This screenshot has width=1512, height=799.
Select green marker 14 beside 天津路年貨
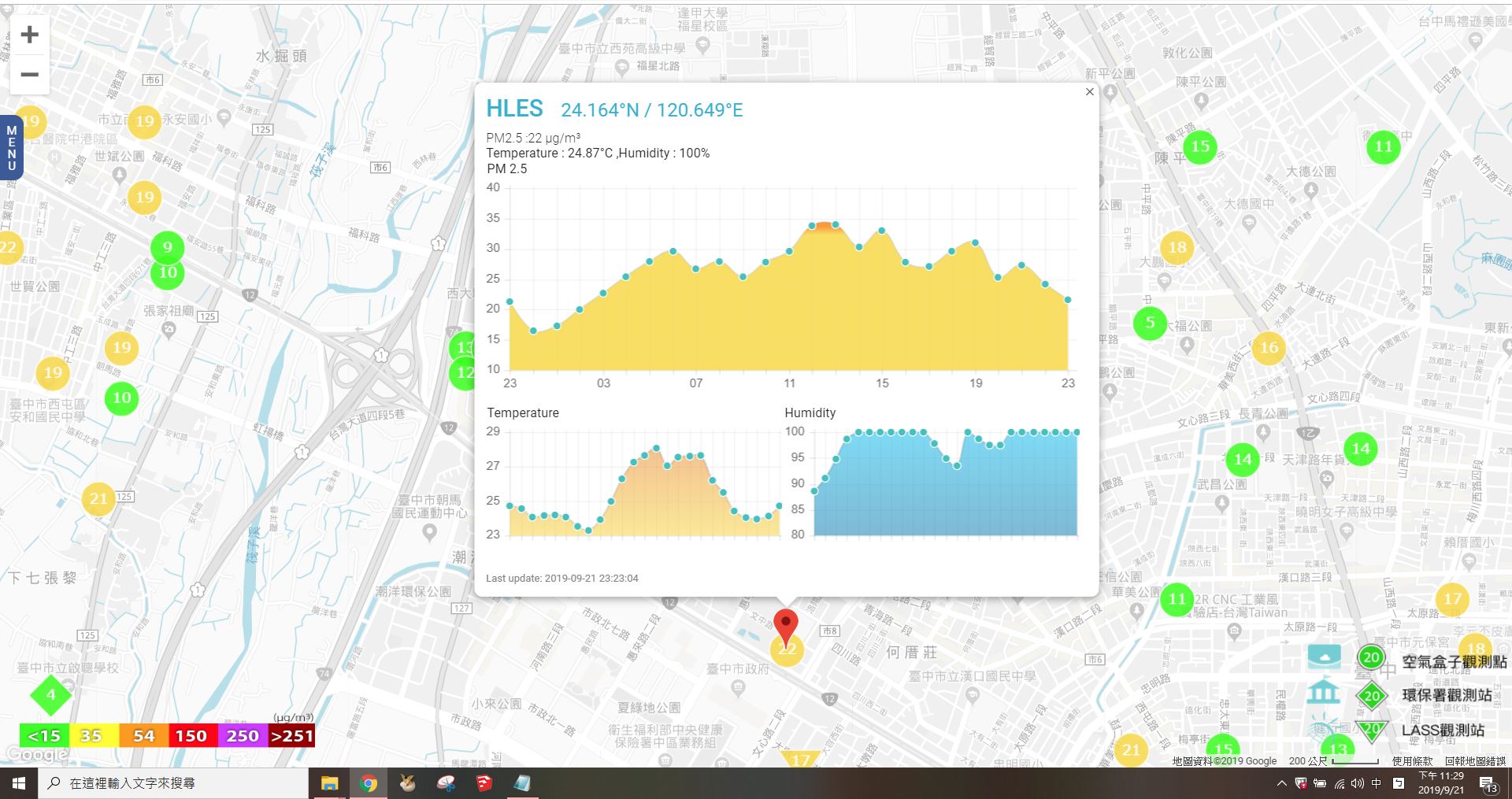[1361, 449]
